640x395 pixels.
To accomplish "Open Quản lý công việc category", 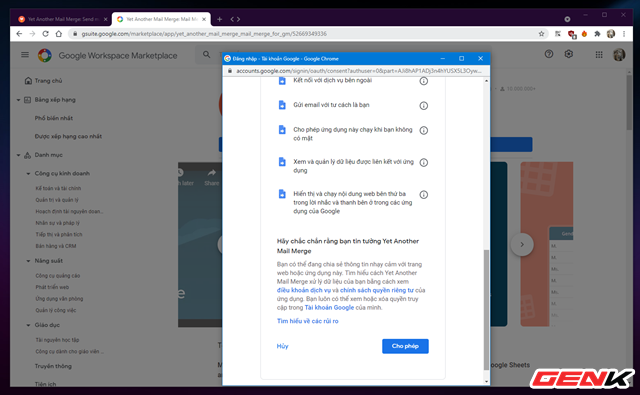I will [56, 310].
